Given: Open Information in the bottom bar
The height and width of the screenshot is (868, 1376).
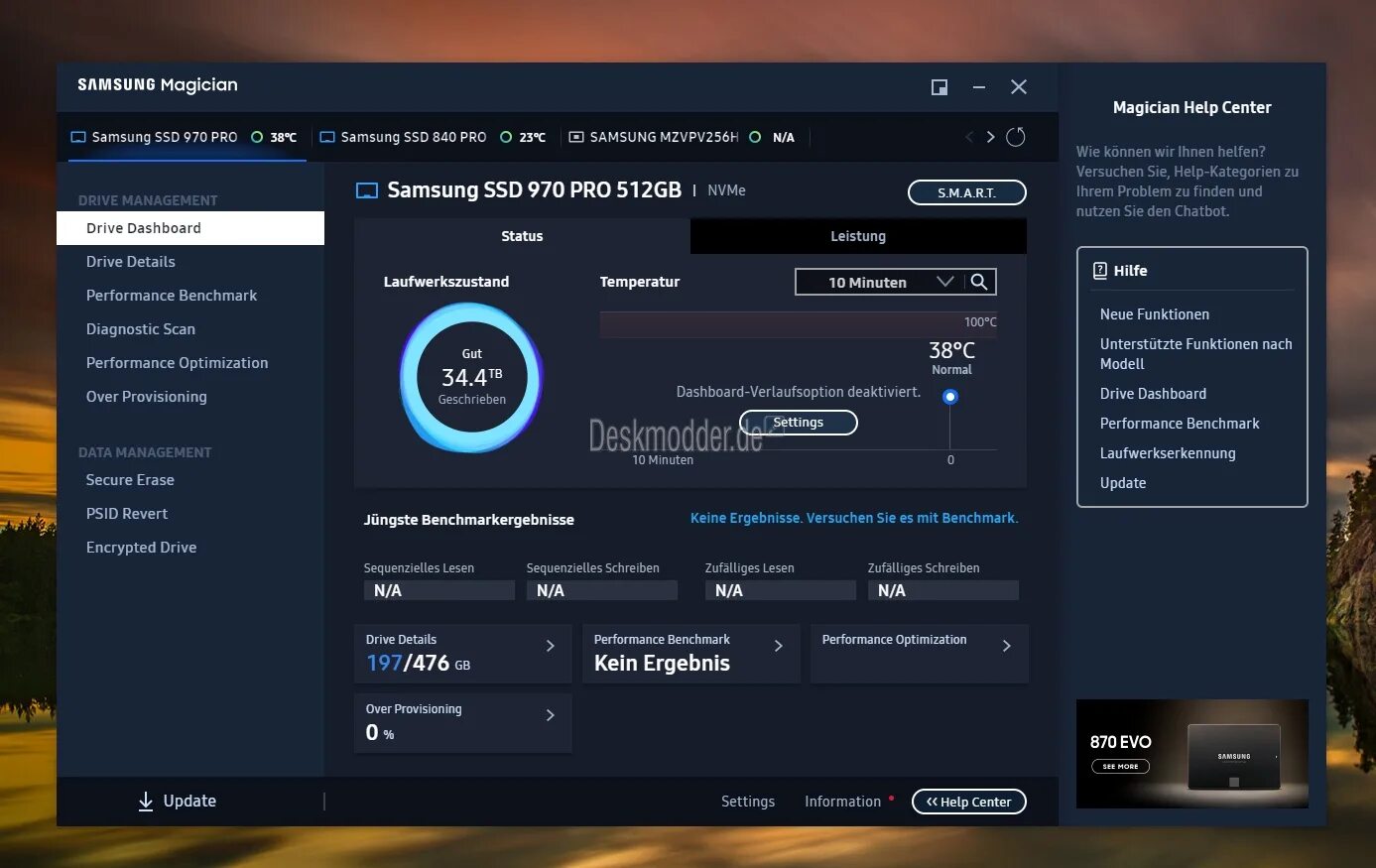Looking at the screenshot, I should coord(842,802).
